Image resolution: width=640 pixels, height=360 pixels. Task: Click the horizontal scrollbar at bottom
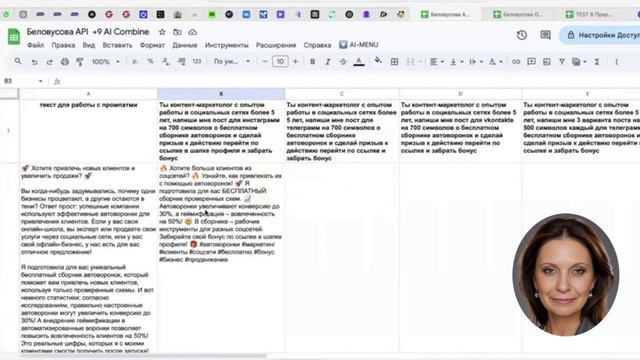tap(143, 356)
